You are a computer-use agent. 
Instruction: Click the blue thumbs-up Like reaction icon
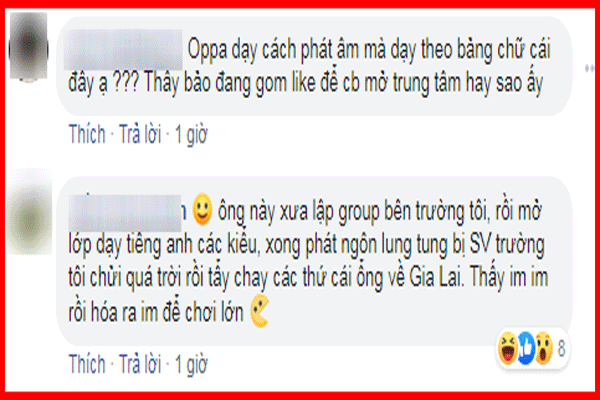(527, 348)
